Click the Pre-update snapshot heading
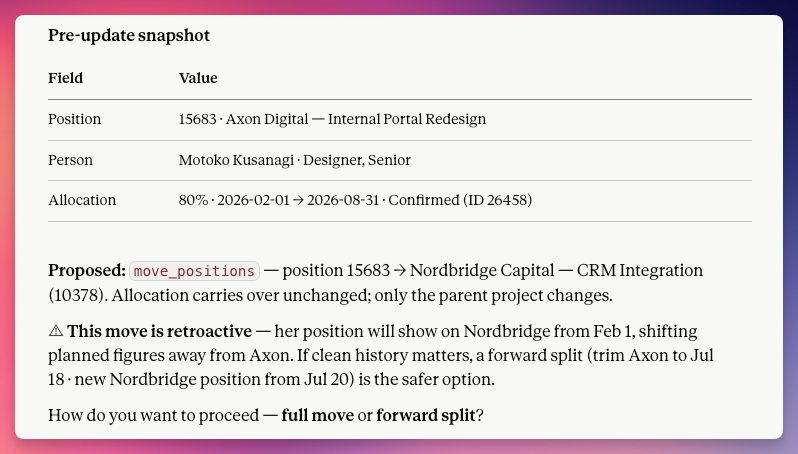 (x=129, y=36)
